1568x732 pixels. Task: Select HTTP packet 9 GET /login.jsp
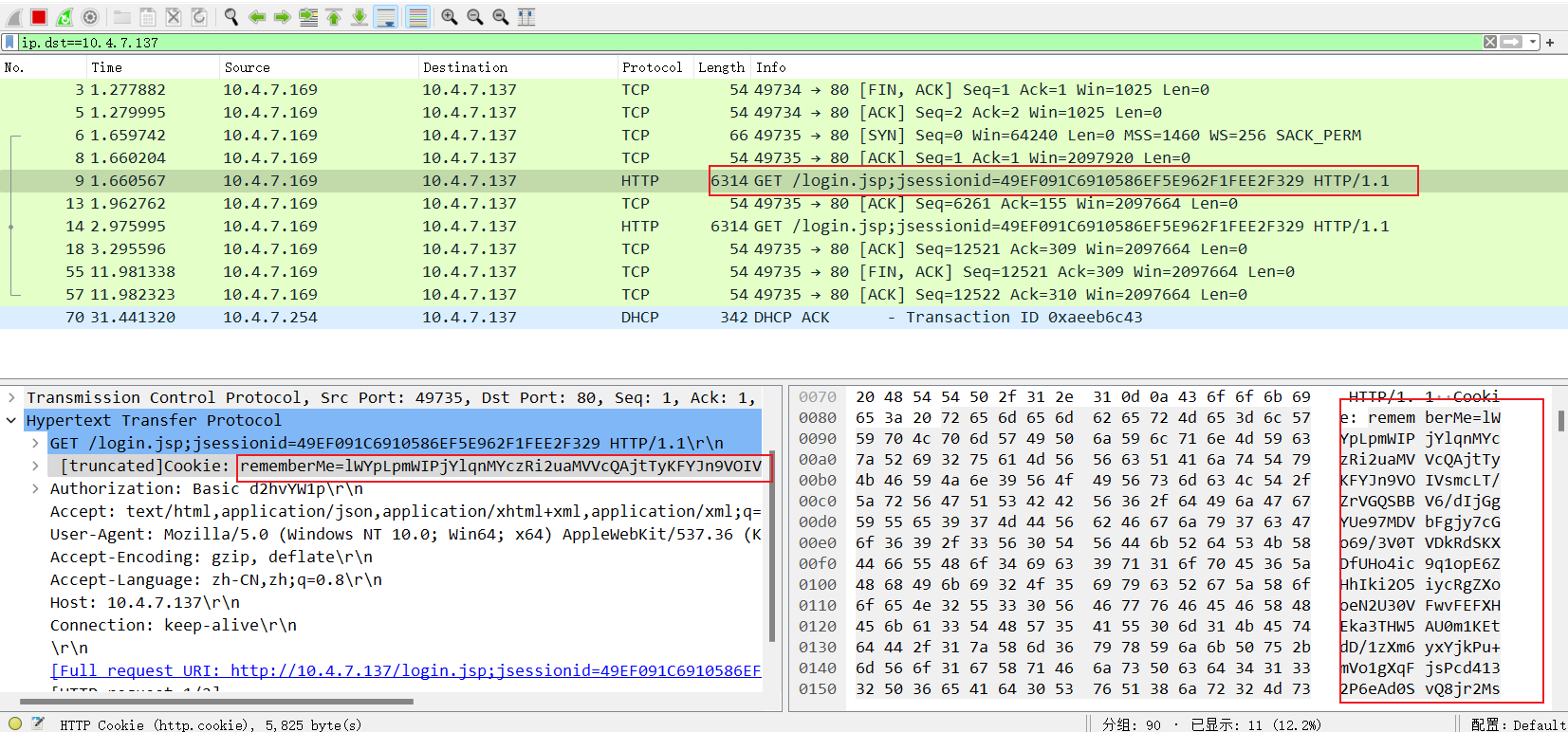[x=784, y=181]
